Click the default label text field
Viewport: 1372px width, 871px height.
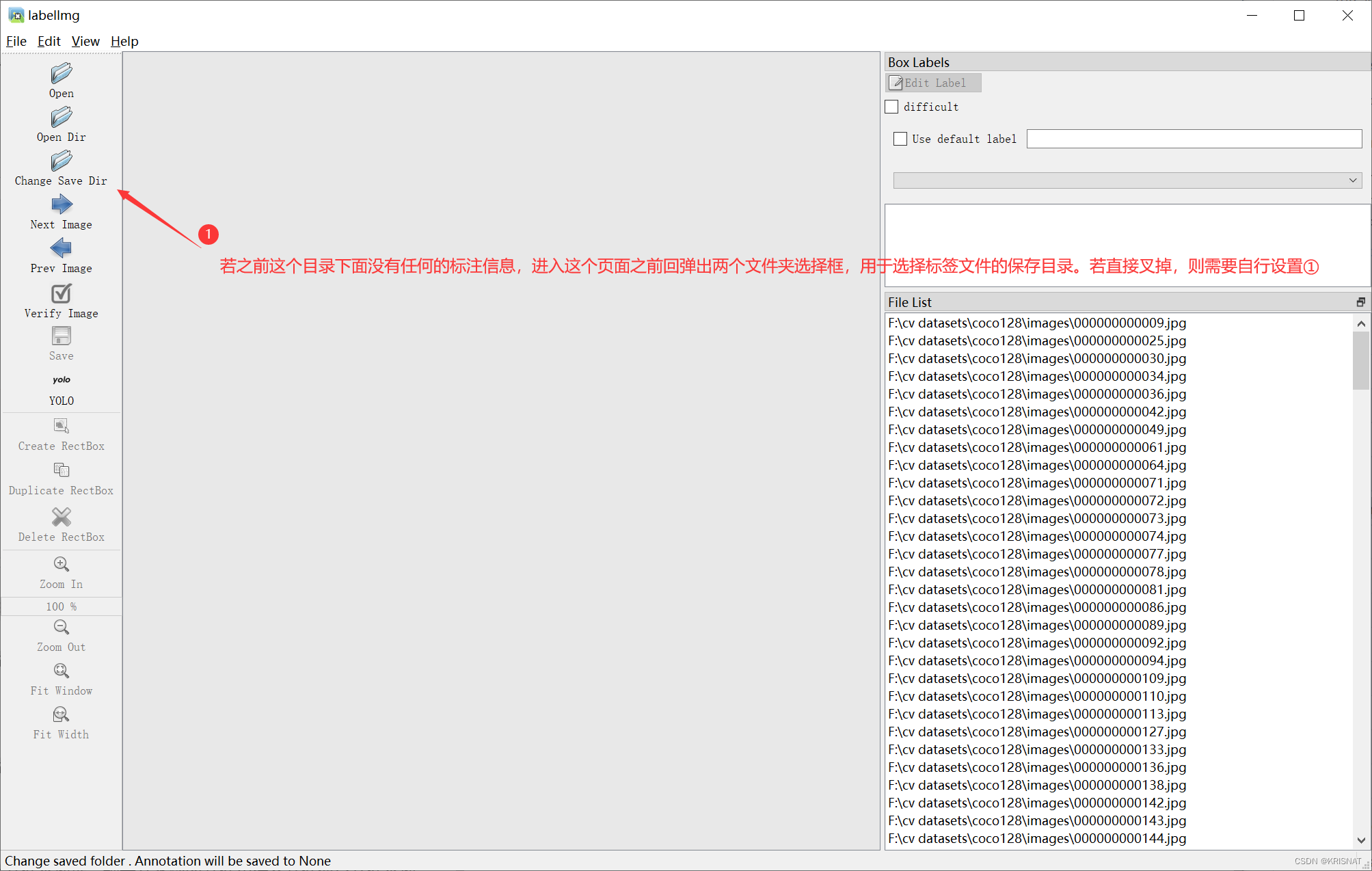tap(1194, 139)
